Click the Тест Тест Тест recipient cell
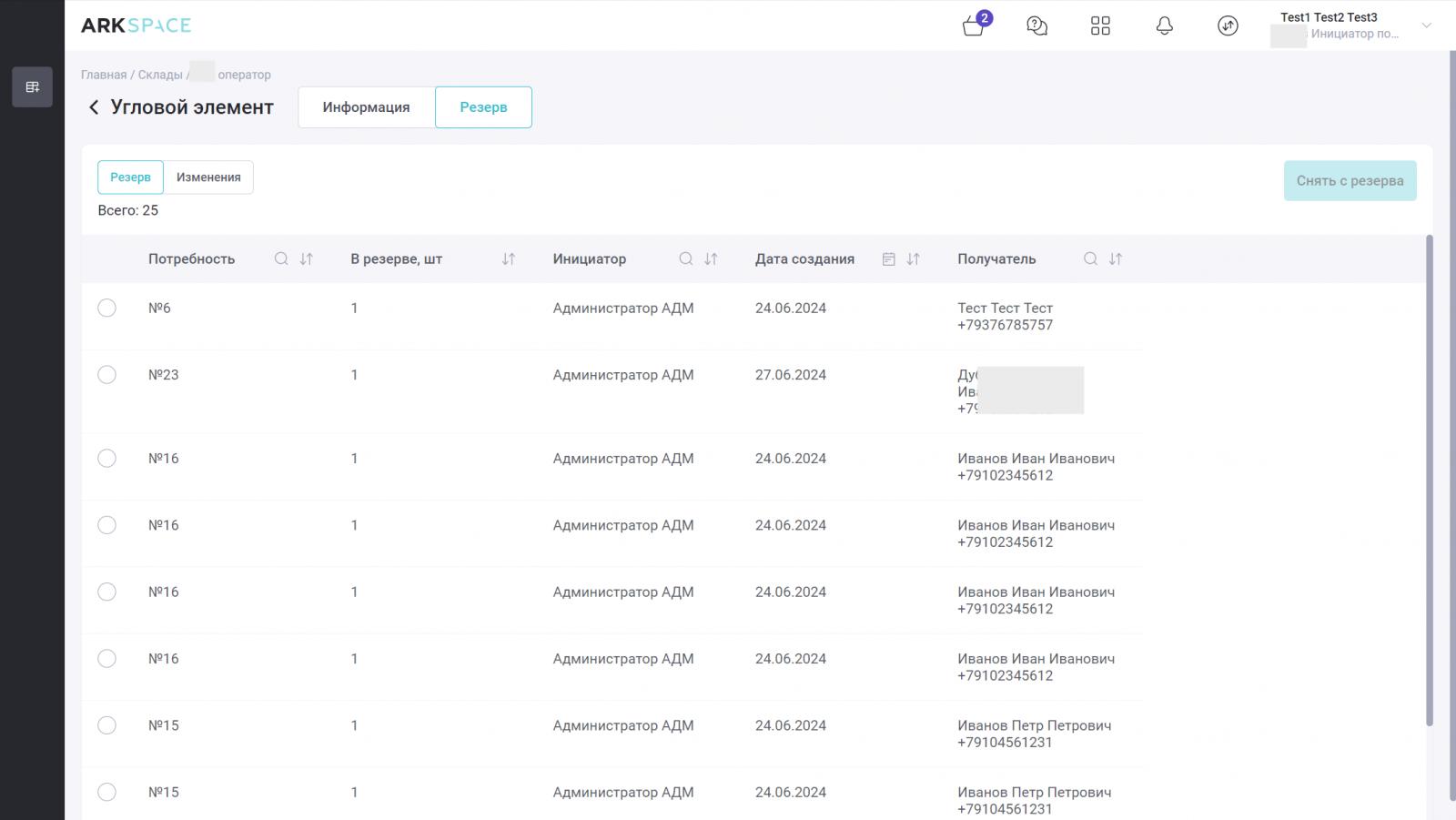1456x820 pixels. pyautogui.click(x=1005, y=309)
